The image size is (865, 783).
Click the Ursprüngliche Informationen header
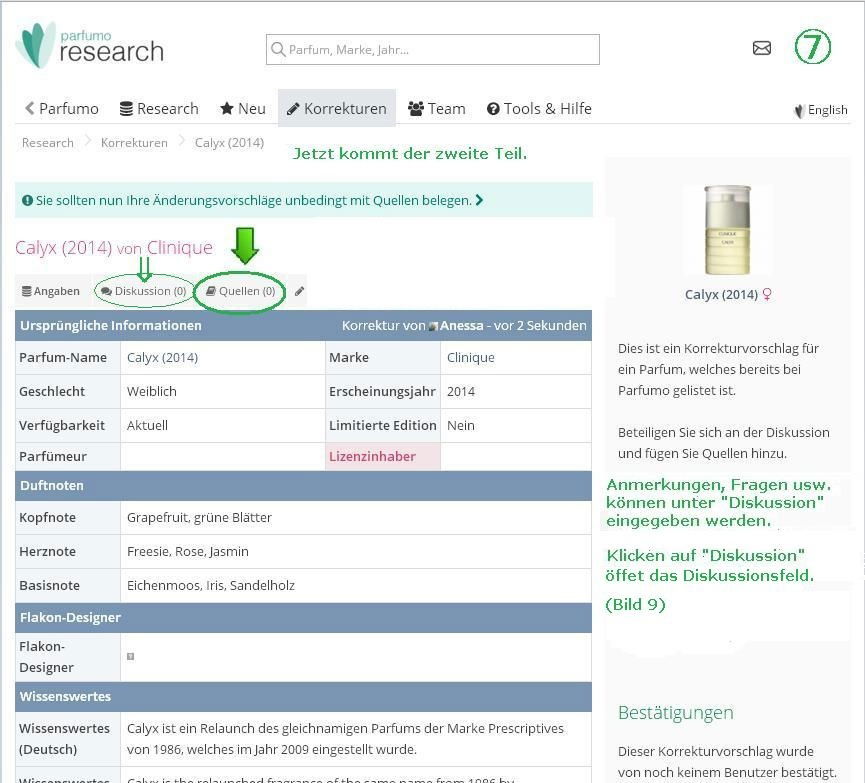point(111,326)
